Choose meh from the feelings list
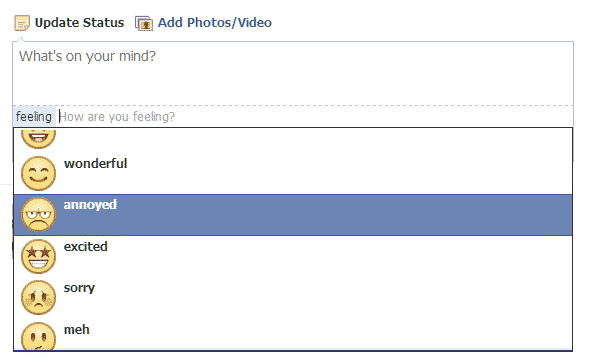The image size is (594, 363). (x=293, y=334)
